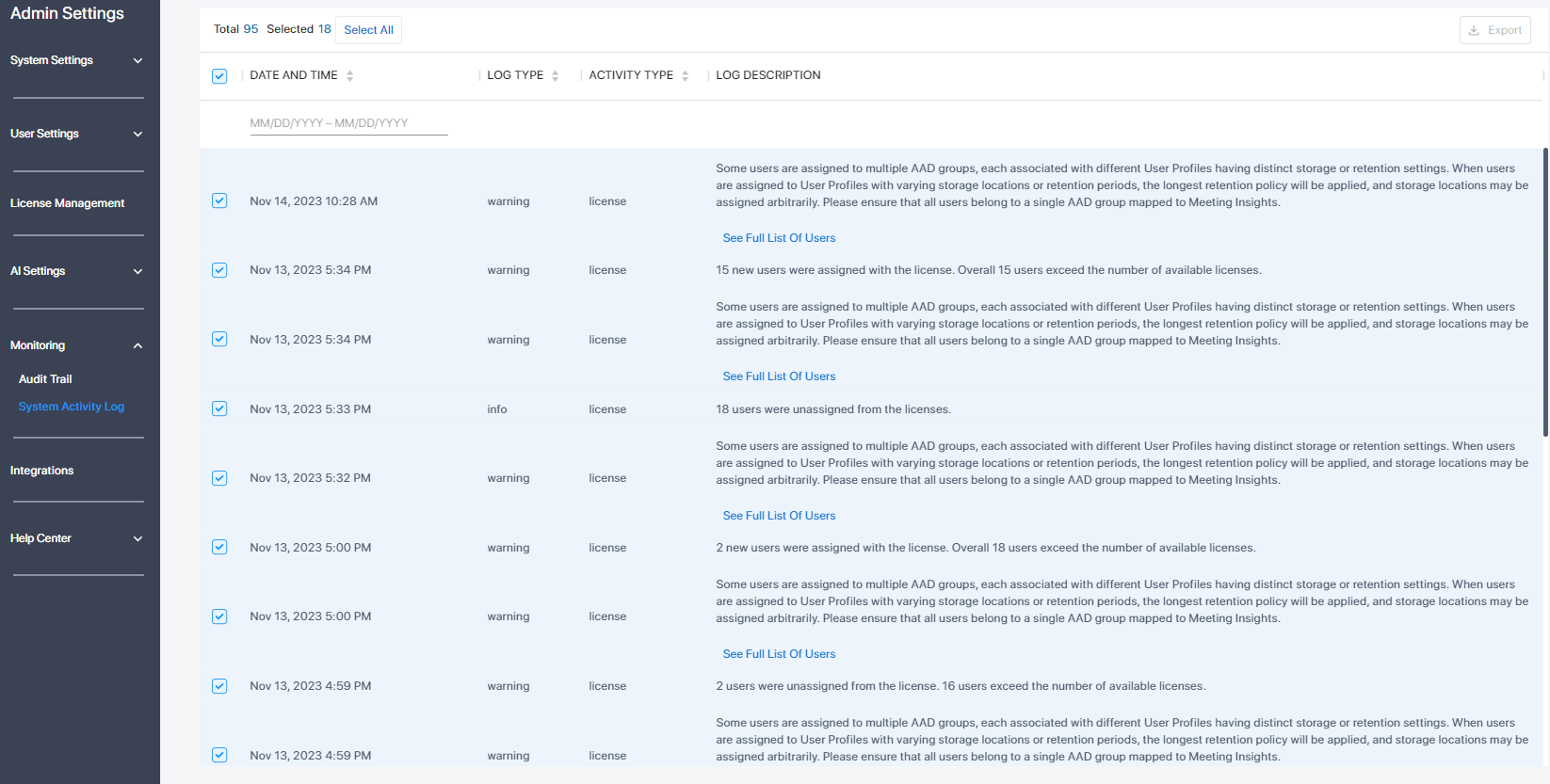1550x784 pixels.
Task: Expand the System Settings menu
Action: tap(137, 60)
